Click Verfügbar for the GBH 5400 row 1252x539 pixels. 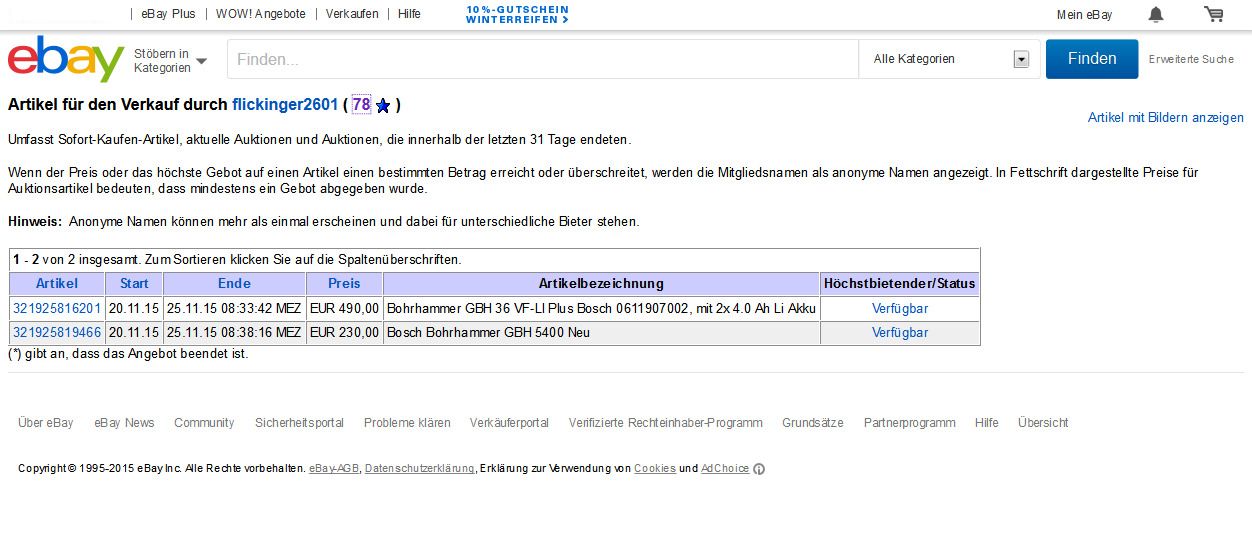[900, 332]
